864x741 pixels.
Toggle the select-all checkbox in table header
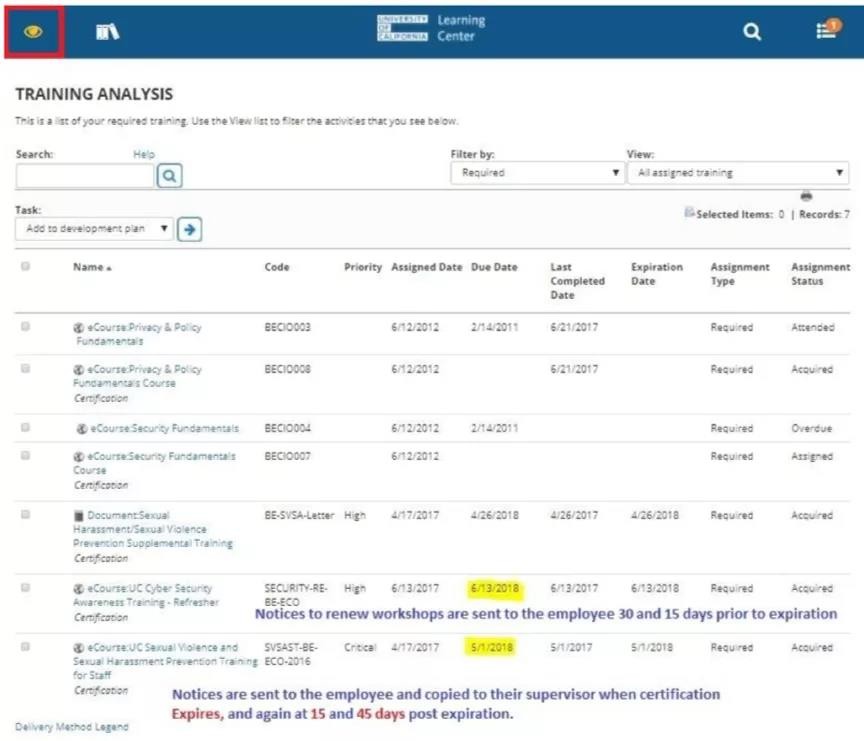(x=25, y=267)
